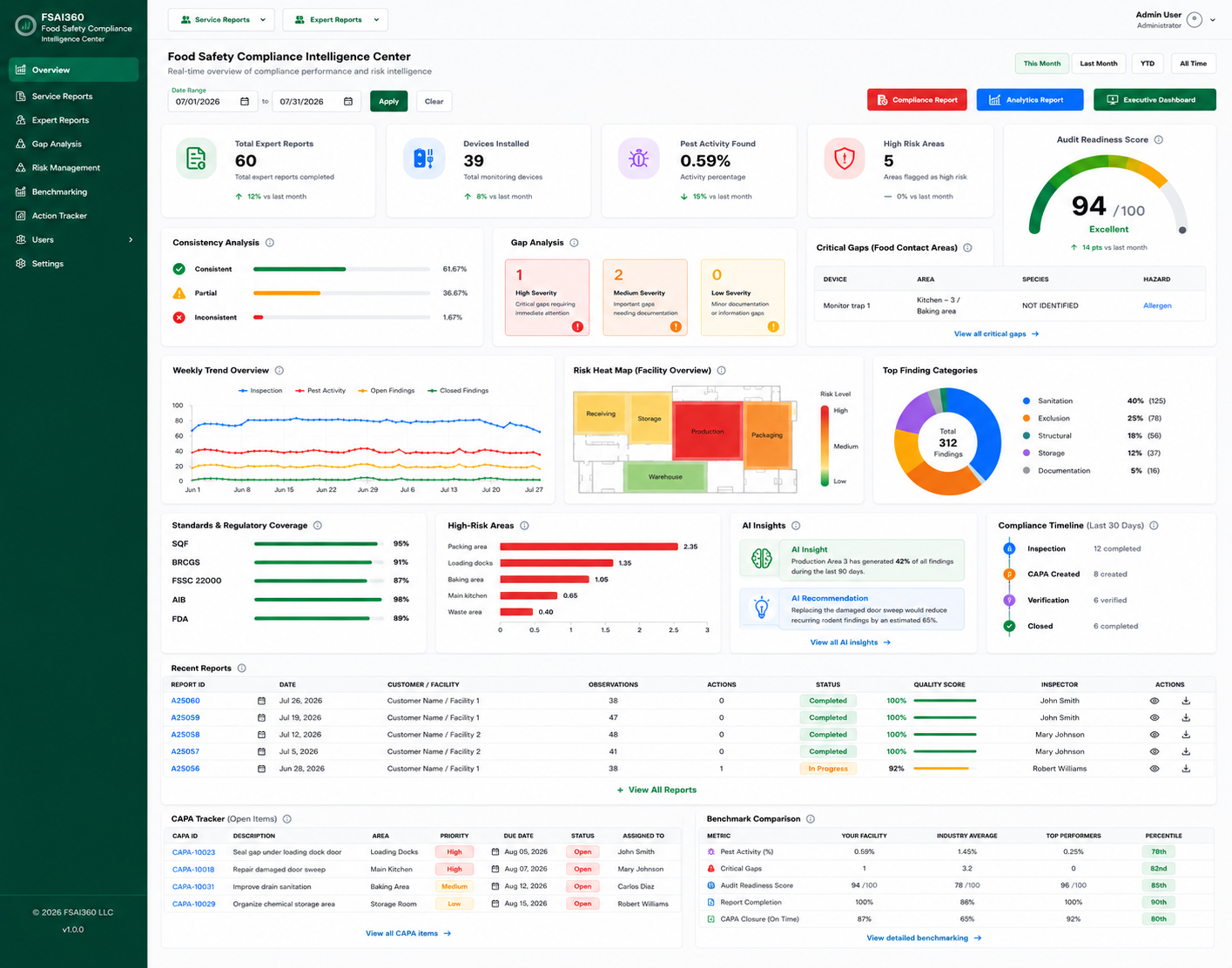This screenshot has height=968, width=1232.
Task: Click the Pest Activity bug icon
Action: click(x=639, y=159)
